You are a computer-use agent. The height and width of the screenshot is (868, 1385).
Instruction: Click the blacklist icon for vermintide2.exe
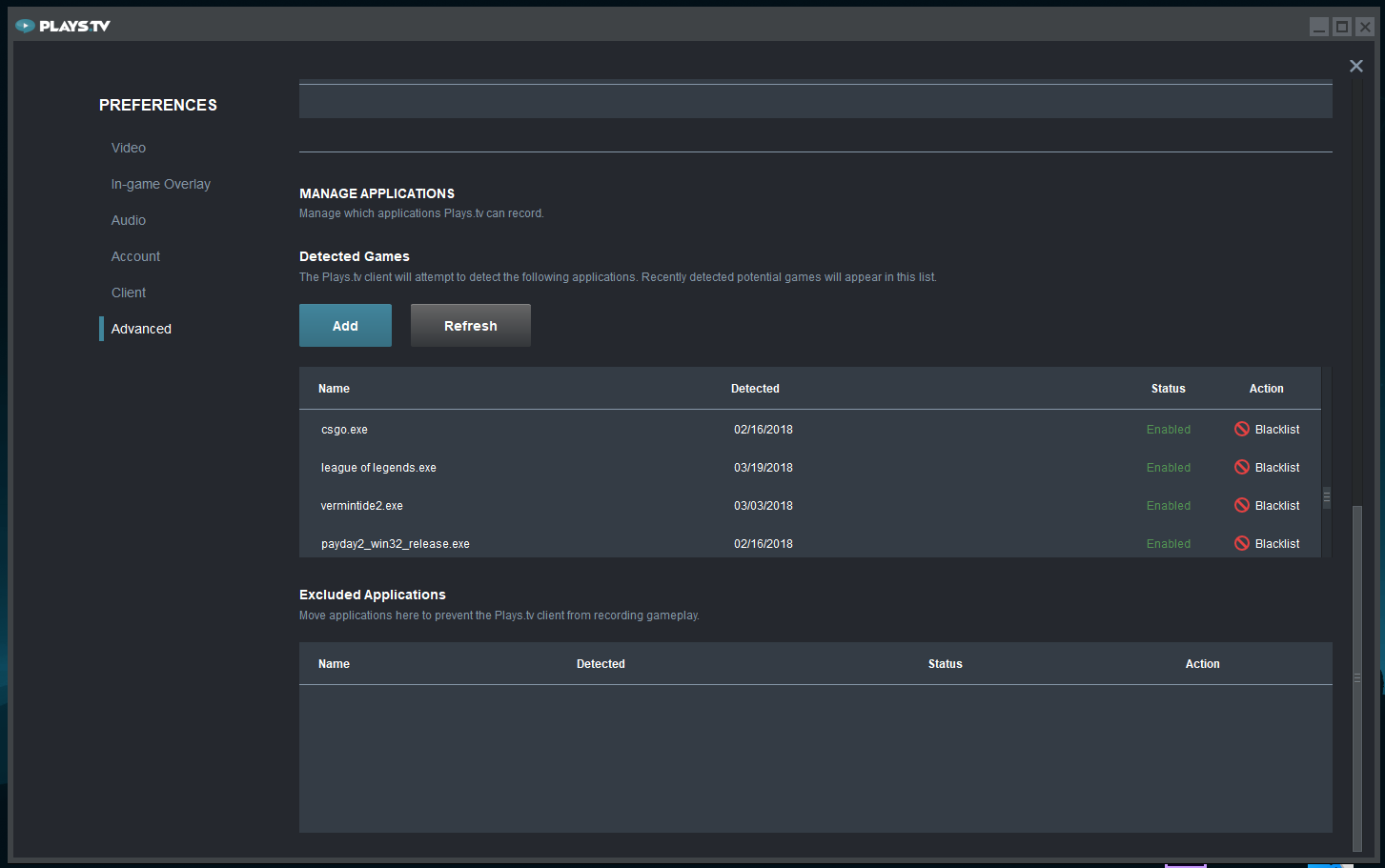click(x=1242, y=505)
